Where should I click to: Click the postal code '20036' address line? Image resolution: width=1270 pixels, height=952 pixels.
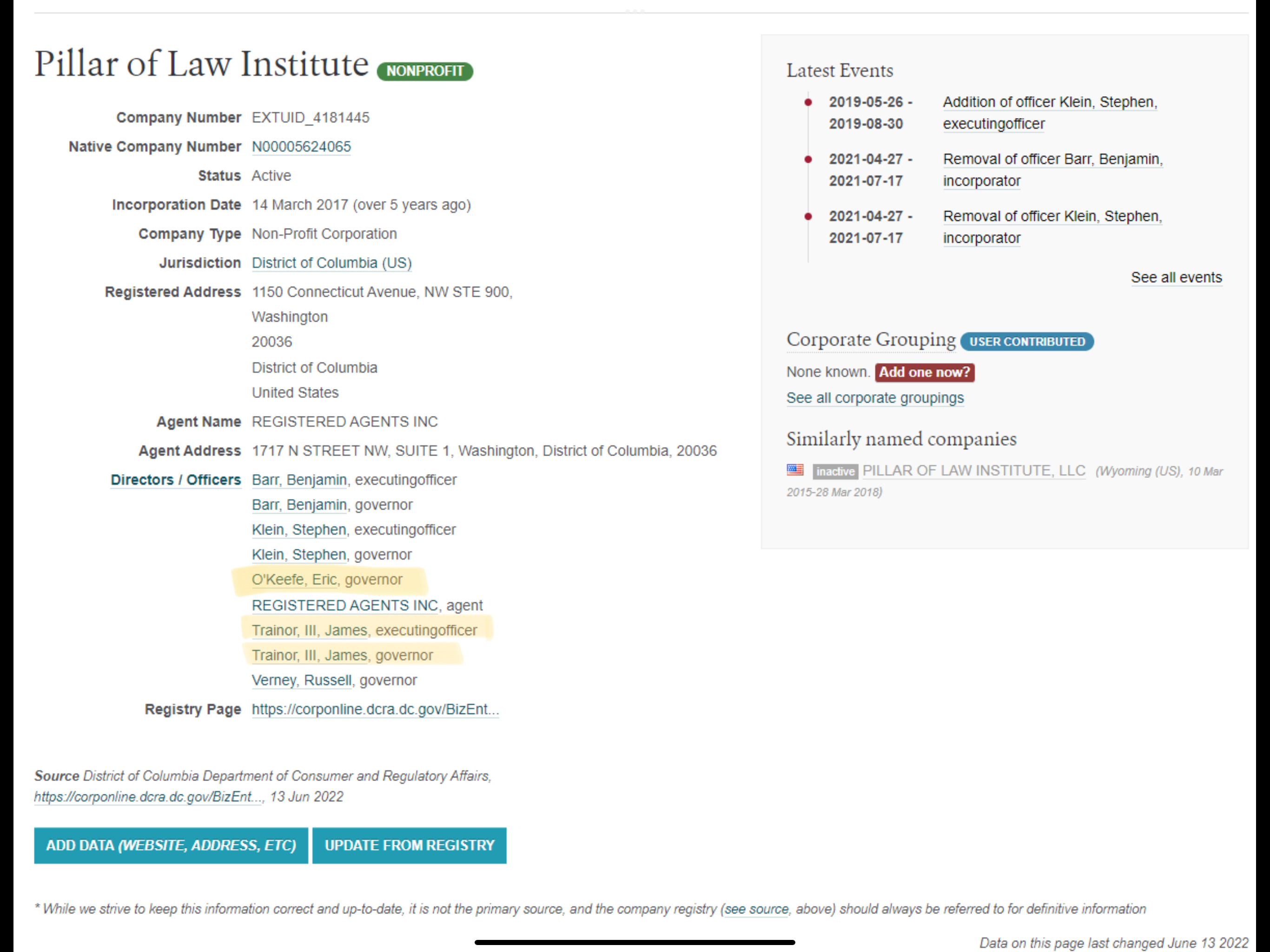click(271, 342)
